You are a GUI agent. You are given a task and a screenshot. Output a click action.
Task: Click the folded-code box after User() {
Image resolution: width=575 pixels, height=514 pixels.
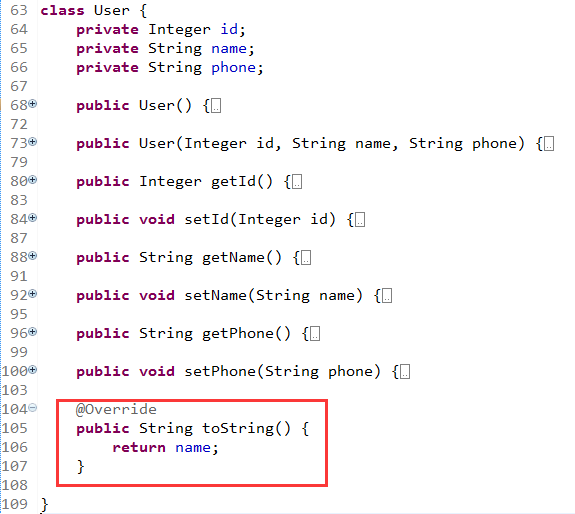216,106
